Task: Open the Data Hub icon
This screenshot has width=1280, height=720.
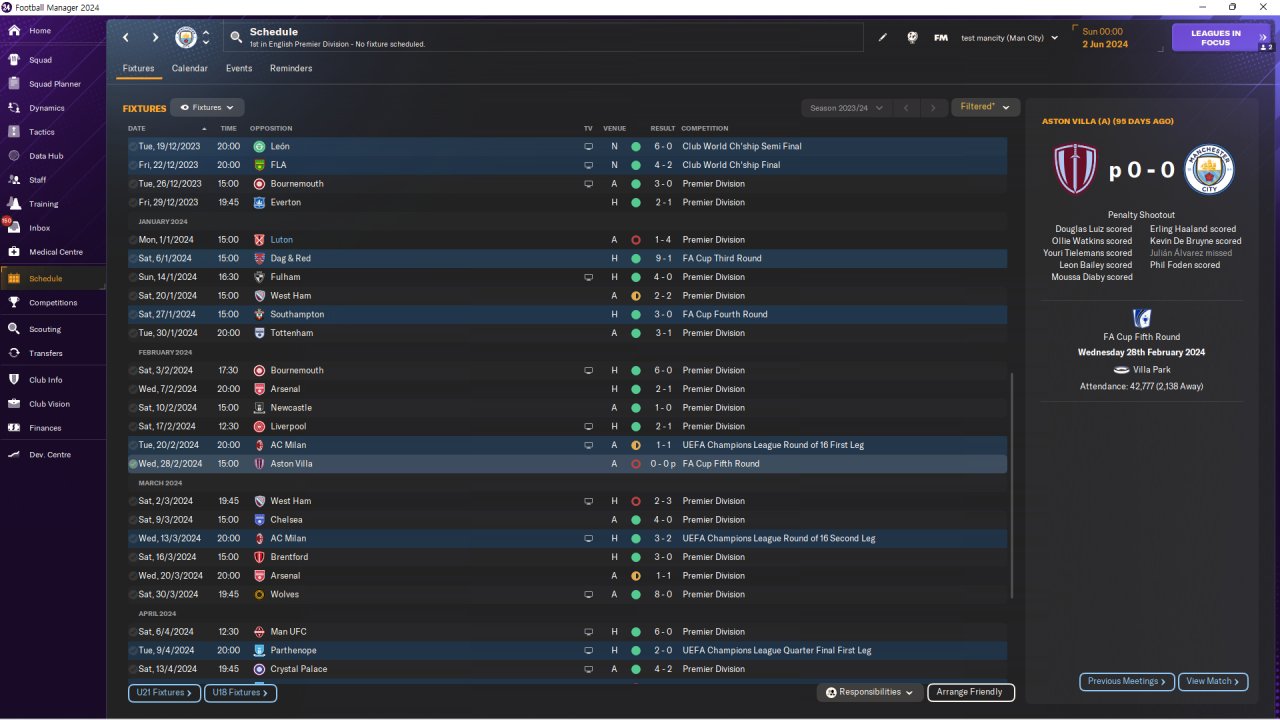Action: (14, 156)
